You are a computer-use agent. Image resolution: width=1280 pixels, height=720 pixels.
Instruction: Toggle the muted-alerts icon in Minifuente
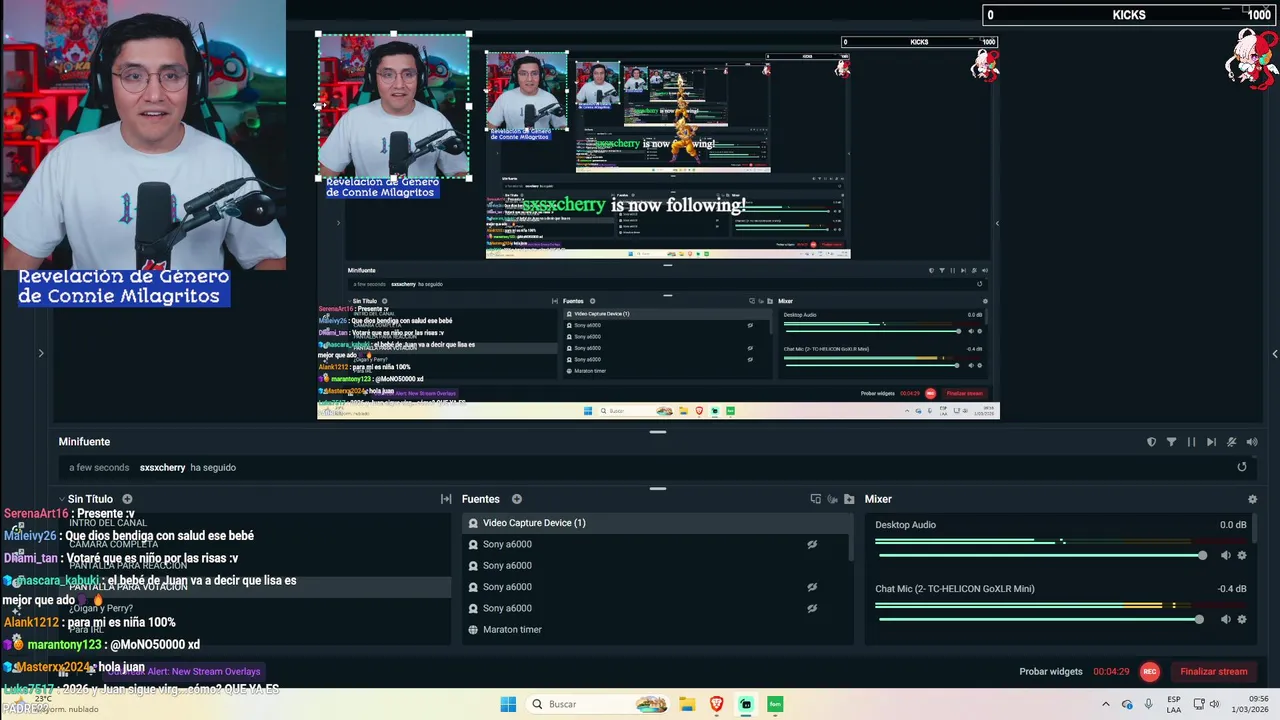(x=1231, y=442)
